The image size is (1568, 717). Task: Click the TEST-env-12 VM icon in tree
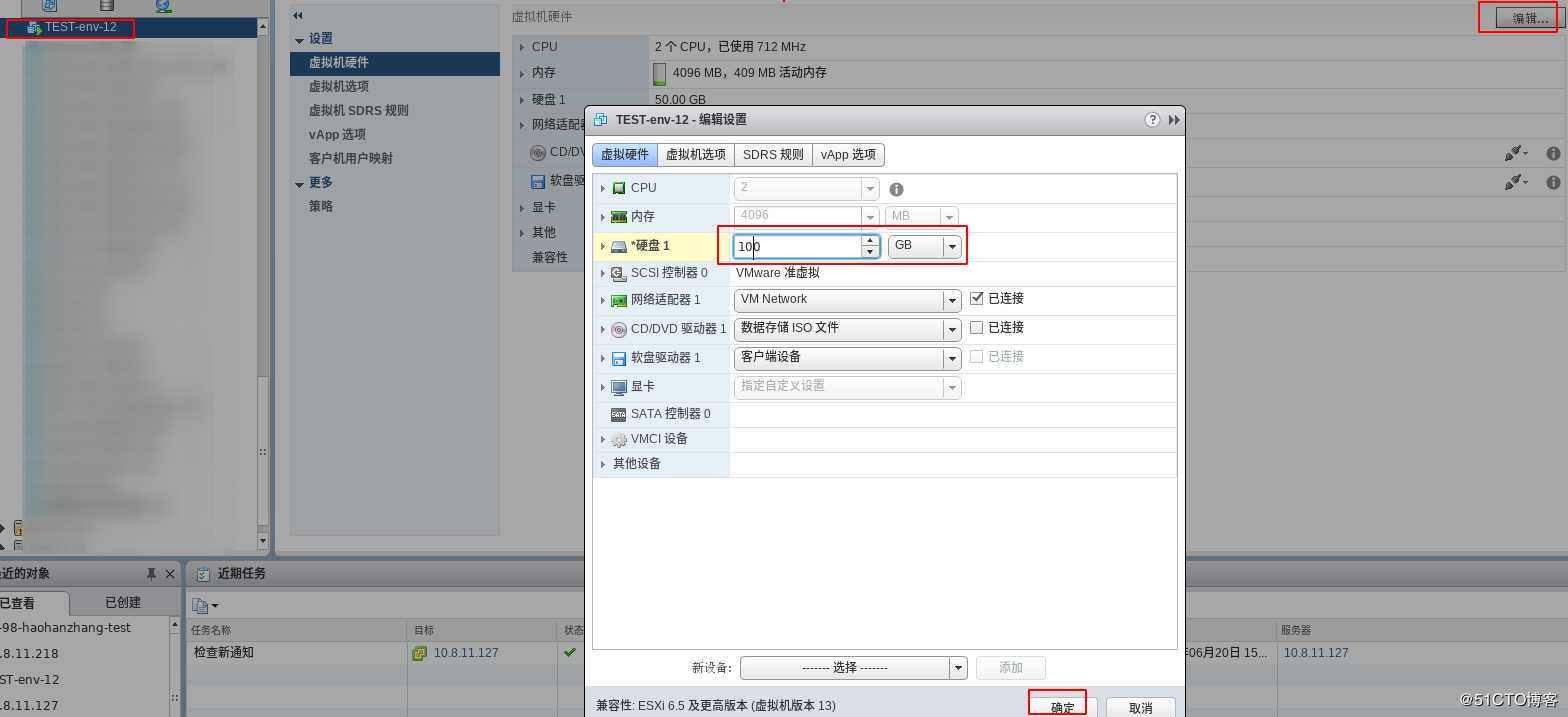coord(34,28)
